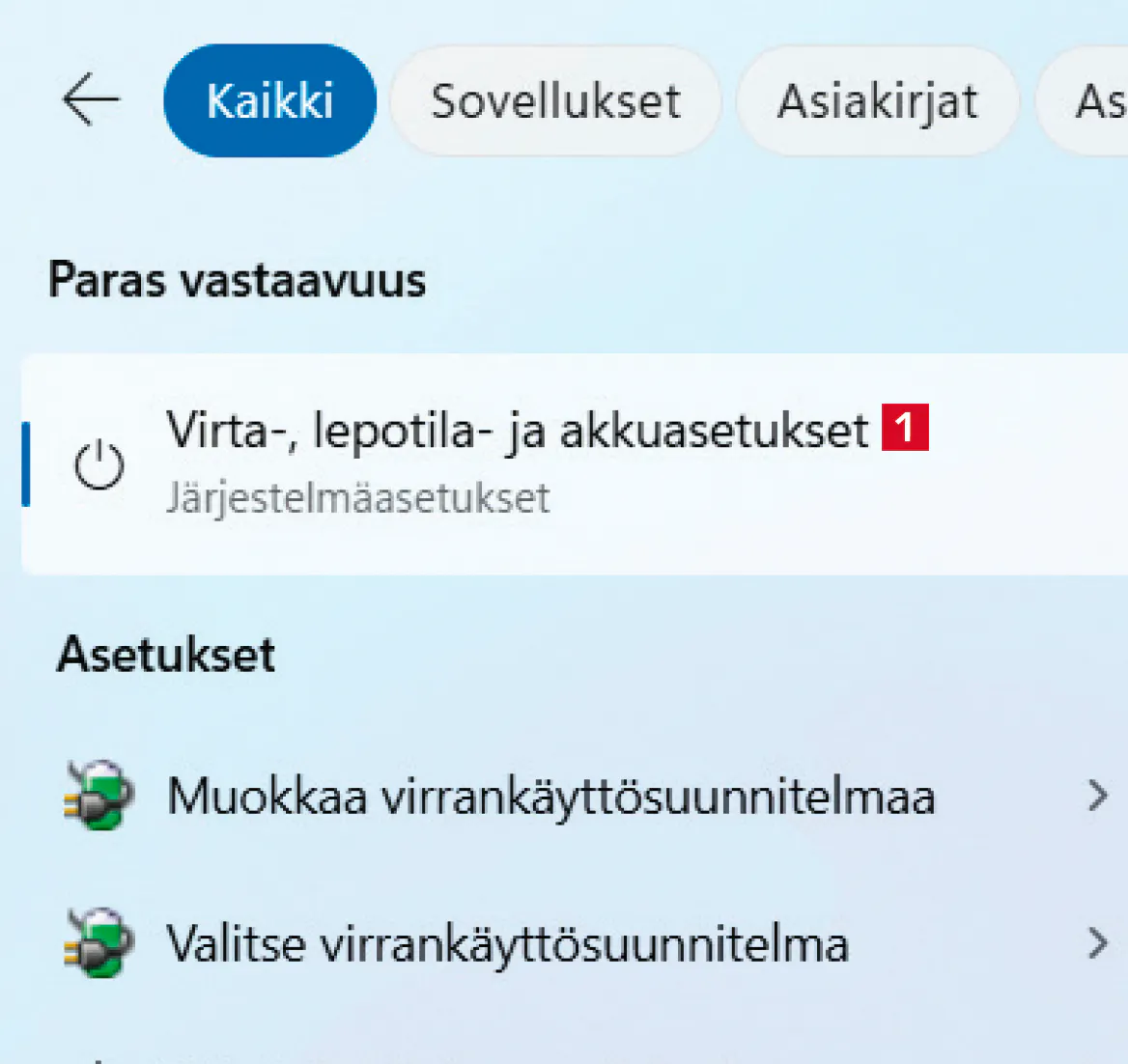Click the power icon in best match
This screenshot has width=1128, height=1064.
pos(99,465)
